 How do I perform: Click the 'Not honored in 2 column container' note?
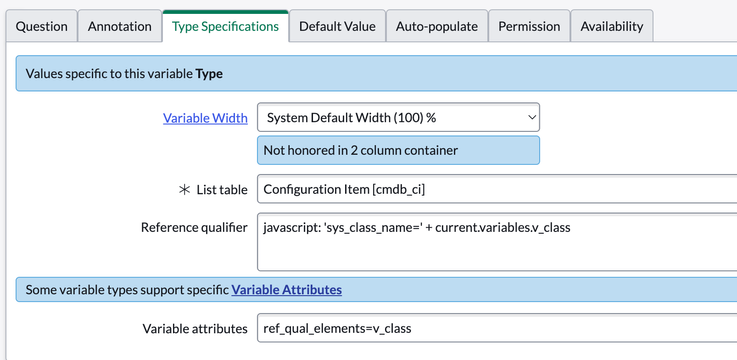(x=398, y=150)
